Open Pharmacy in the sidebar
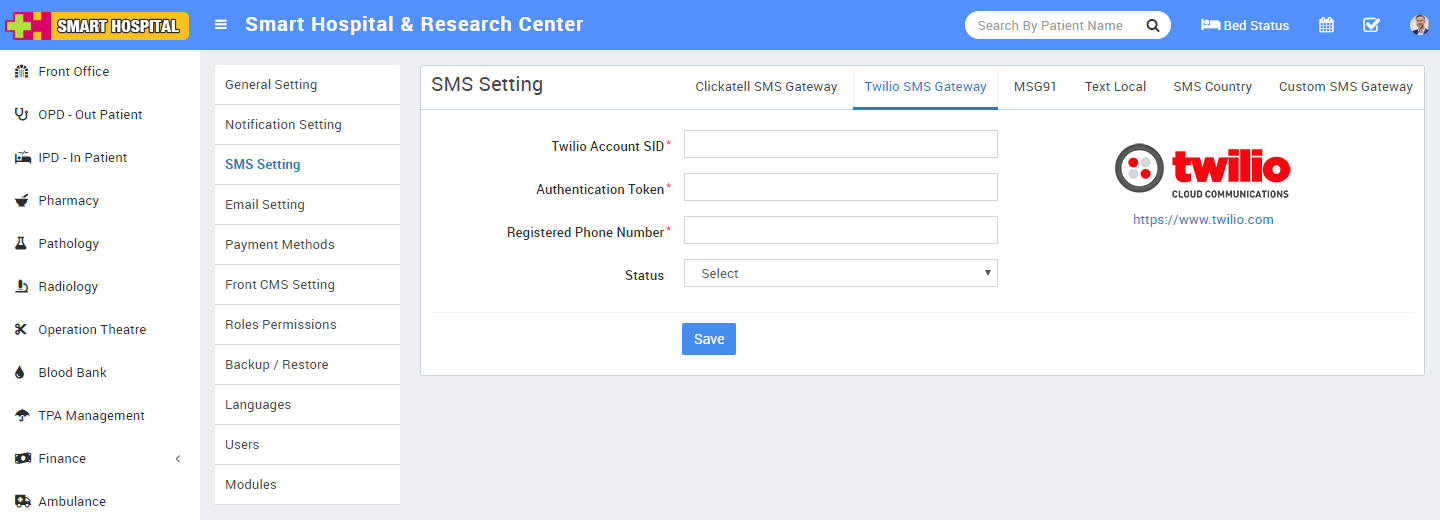 point(68,201)
